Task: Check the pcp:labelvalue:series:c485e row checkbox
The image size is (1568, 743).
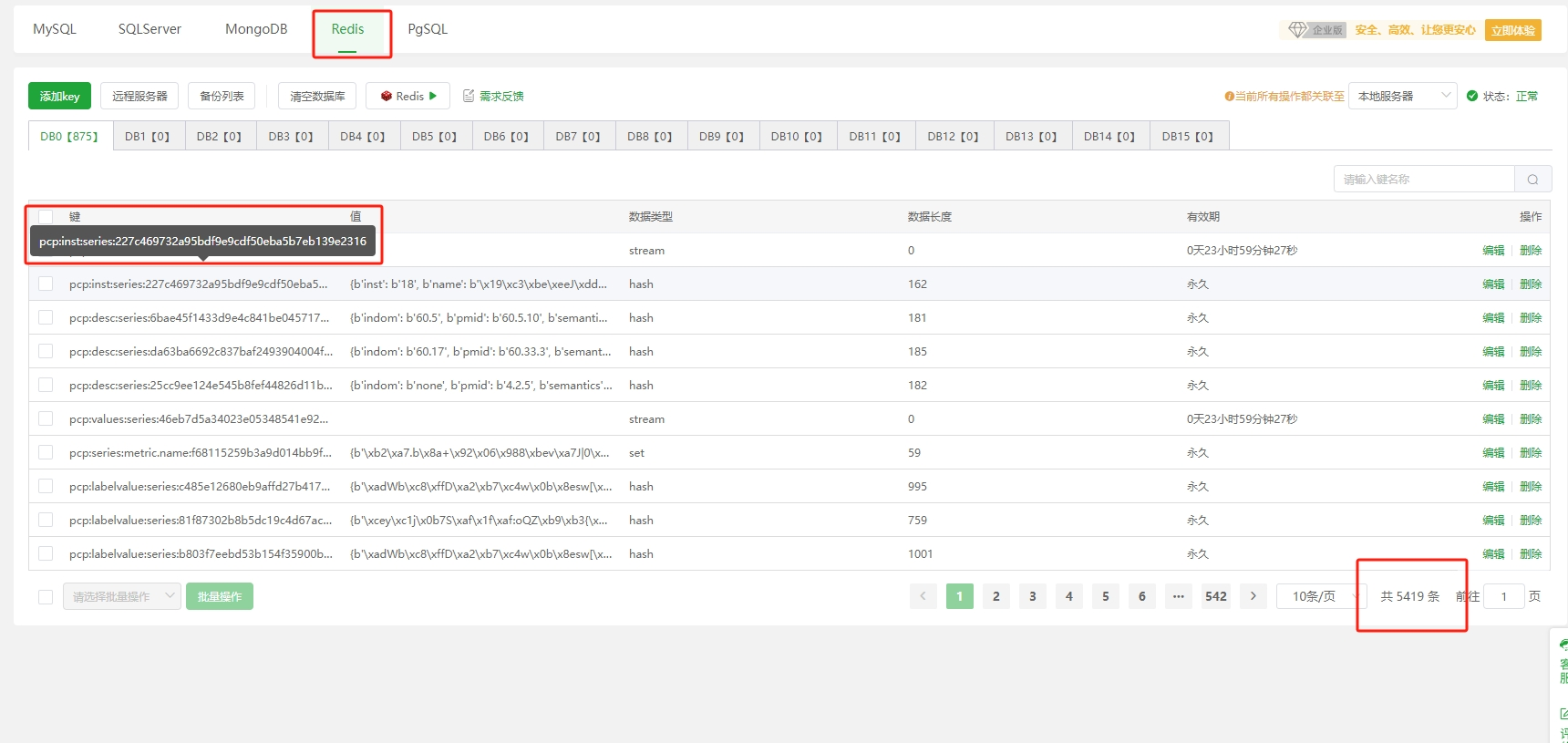Action: pos(46,486)
